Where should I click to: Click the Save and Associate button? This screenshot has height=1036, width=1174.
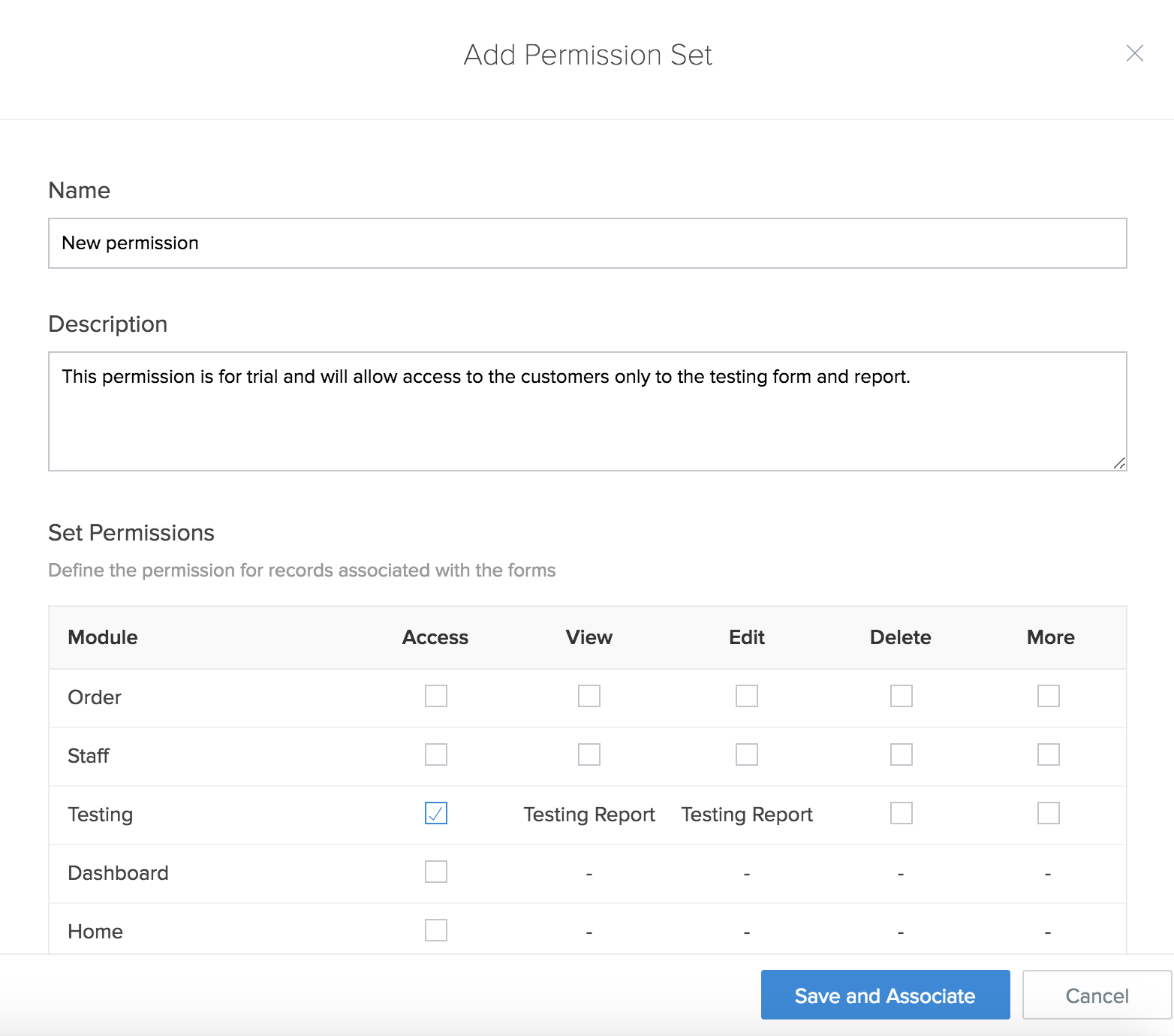coord(885,995)
